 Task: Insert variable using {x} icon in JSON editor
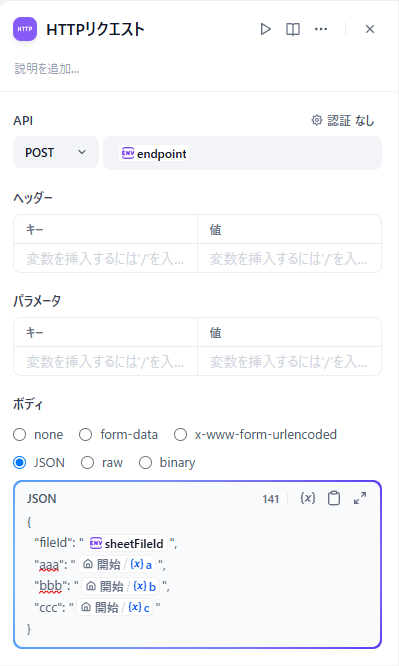coord(308,498)
